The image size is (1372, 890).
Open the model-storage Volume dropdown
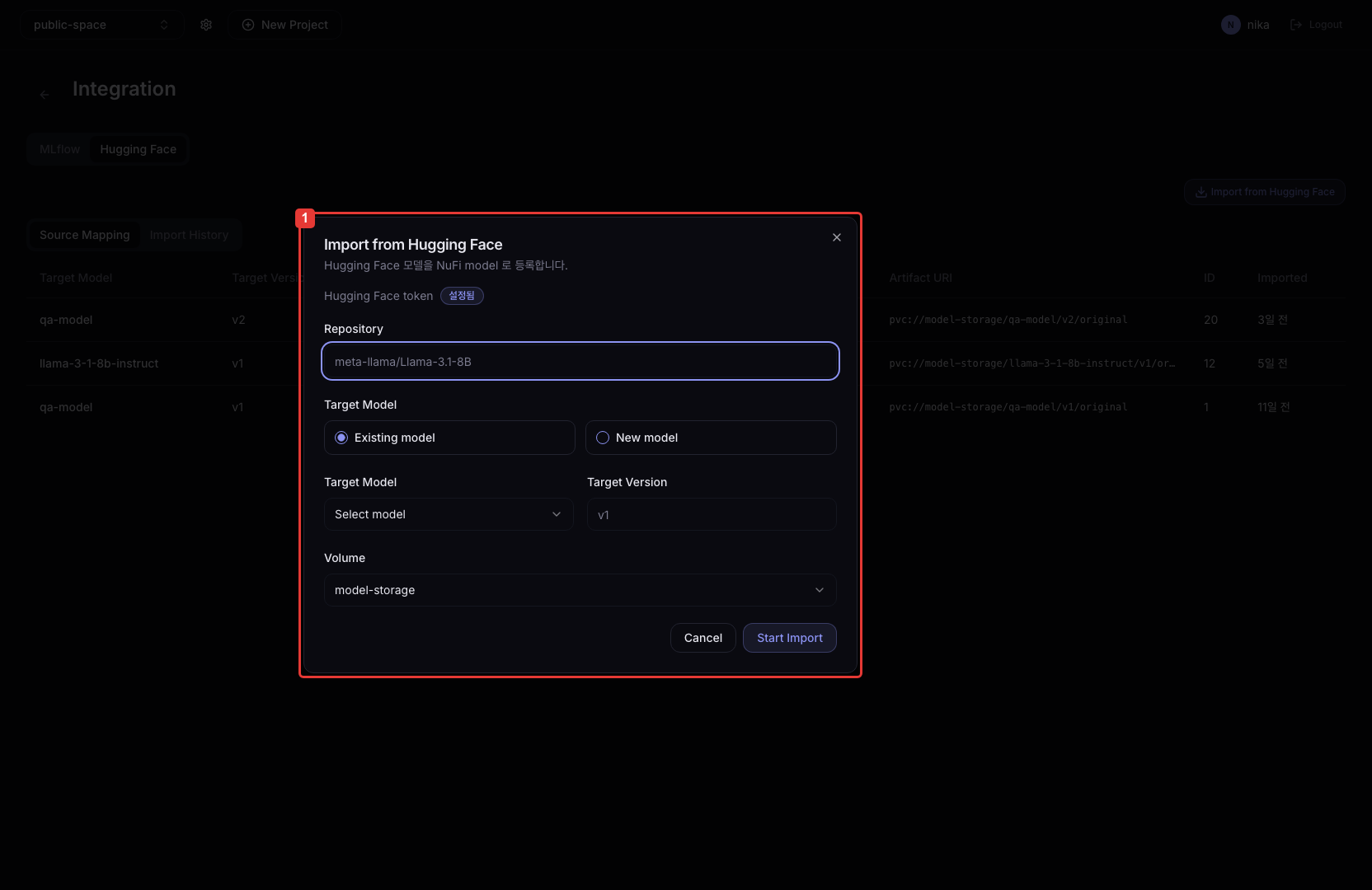[580, 590]
